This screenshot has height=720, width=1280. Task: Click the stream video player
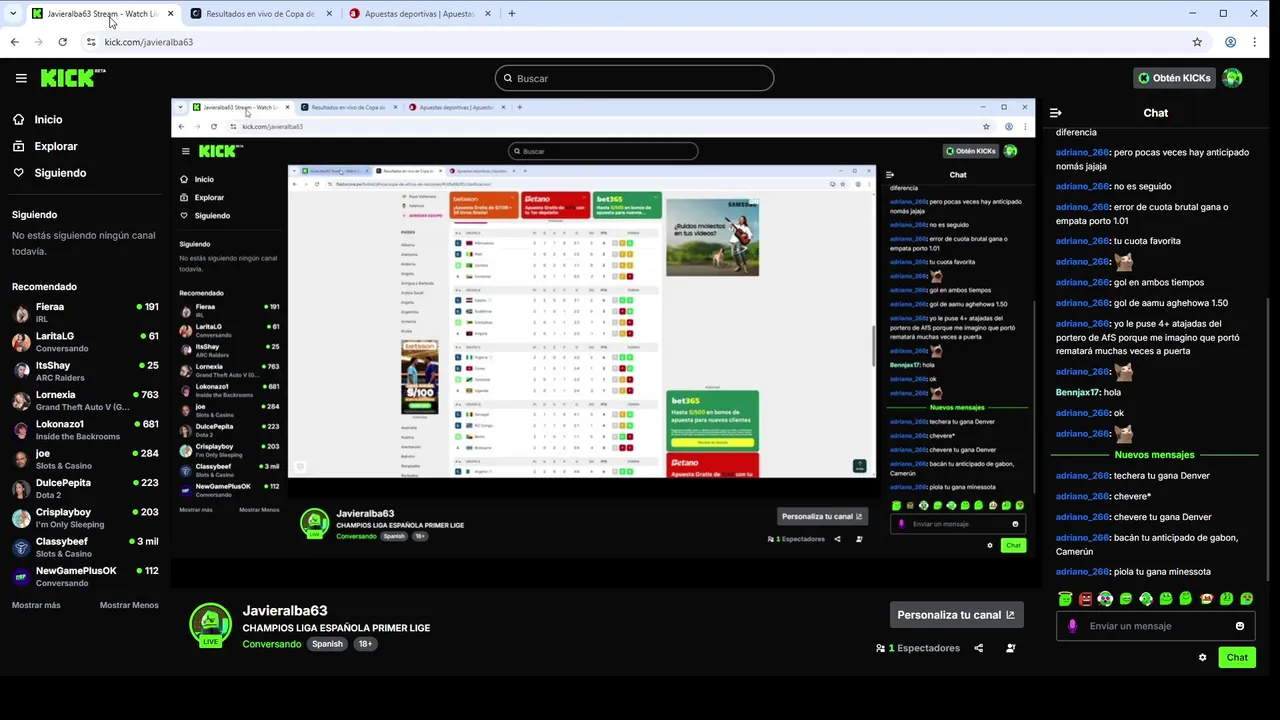pyautogui.click(x=603, y=341)
